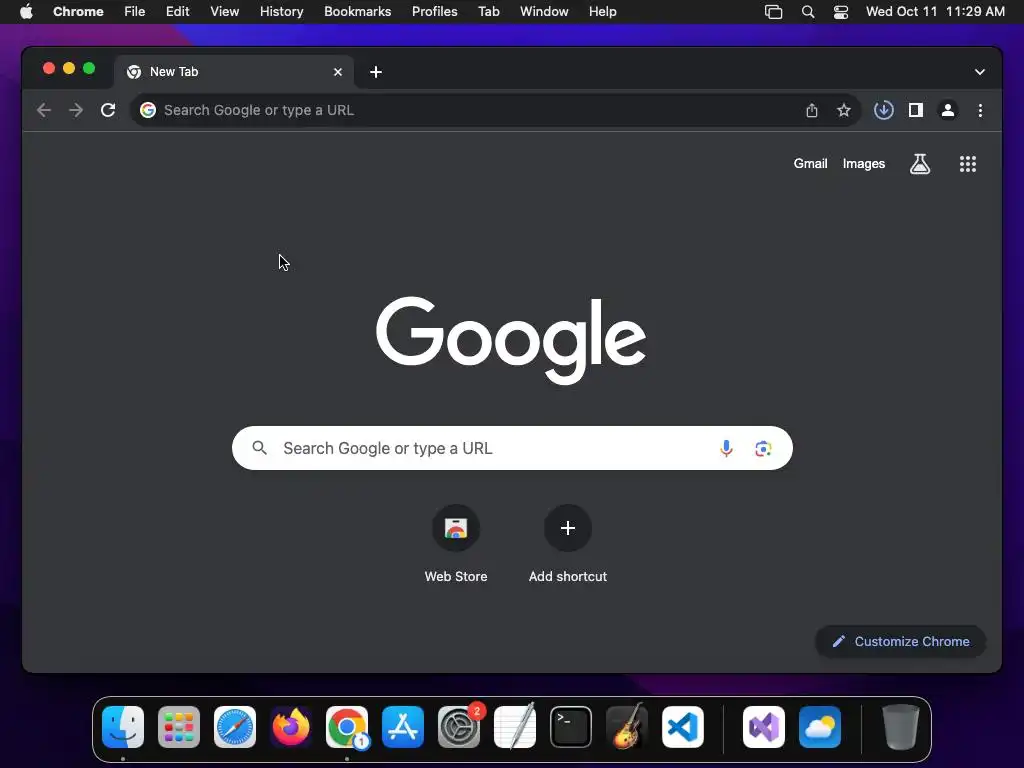Click magnifier icon in Google search box
The width and height of the screenshot is (1024, 768).
pyautogui.click(x=259, y=448)
